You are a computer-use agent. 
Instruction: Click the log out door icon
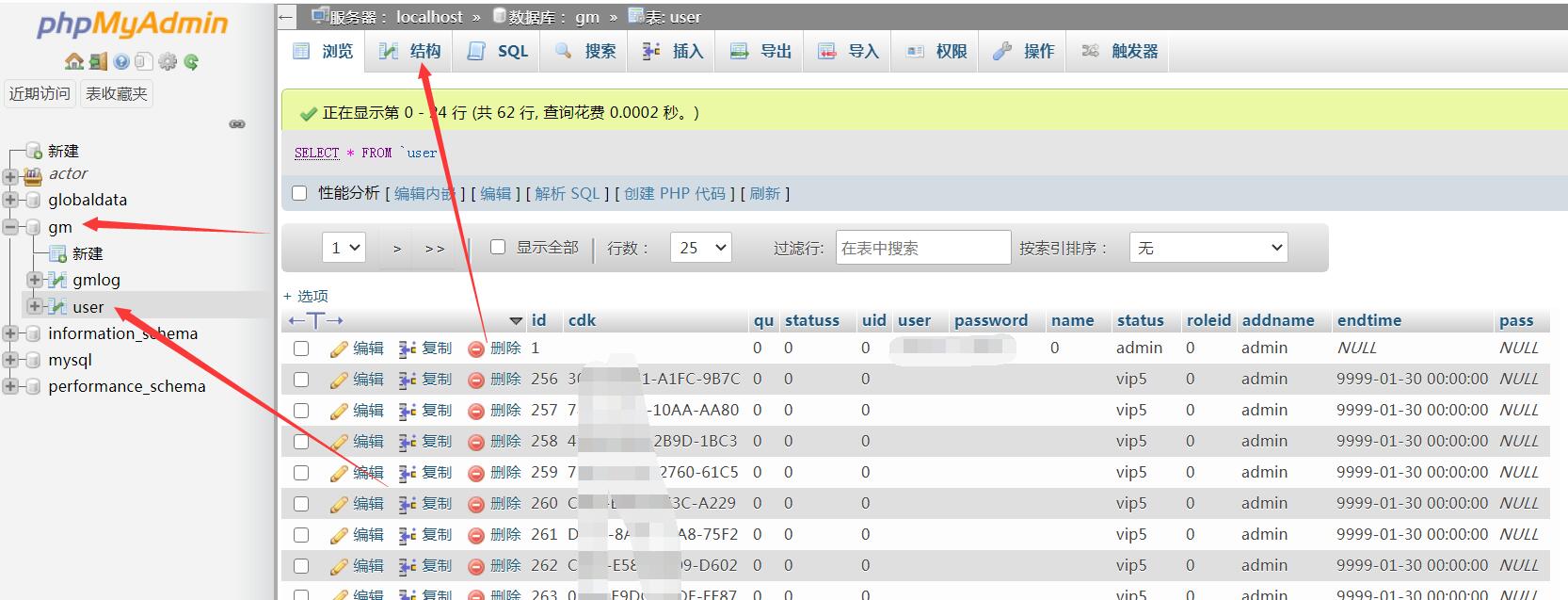98,62
